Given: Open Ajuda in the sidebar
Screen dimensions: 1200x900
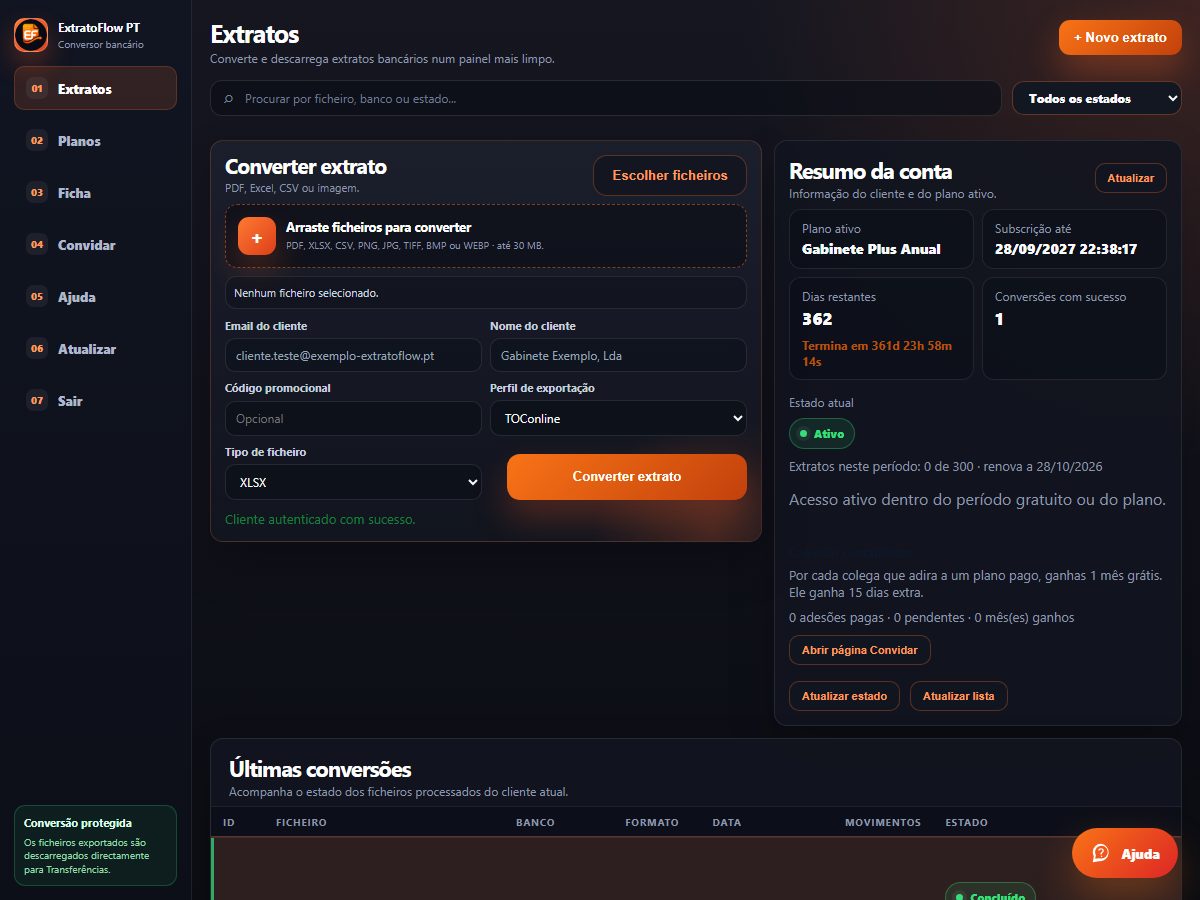Looking at the screenshot, I should pos(95,297).
